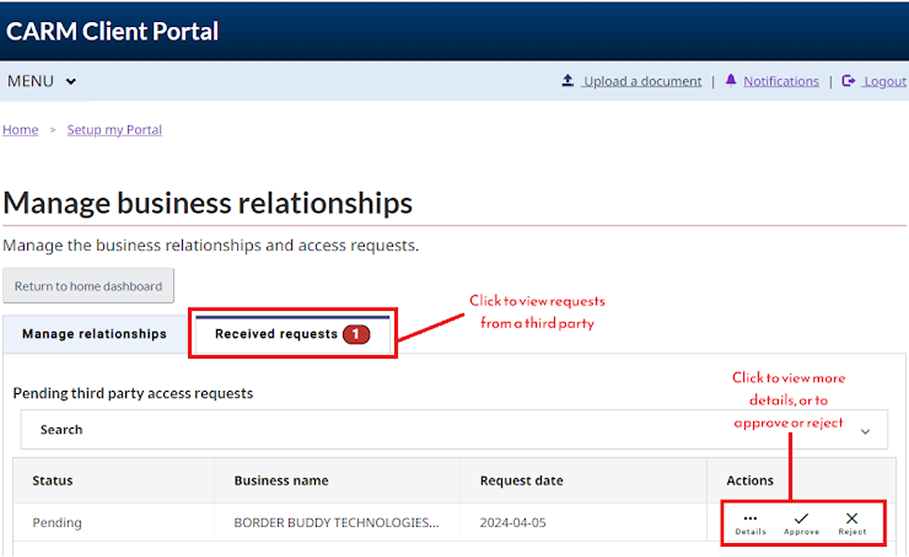Open the Upload a document link
The image size is (909, 557).
(642, 81)
